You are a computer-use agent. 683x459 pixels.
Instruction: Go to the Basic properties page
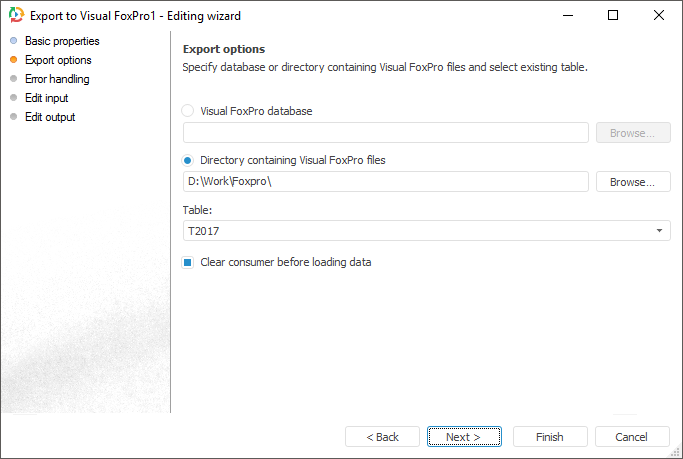pos(62,41)
